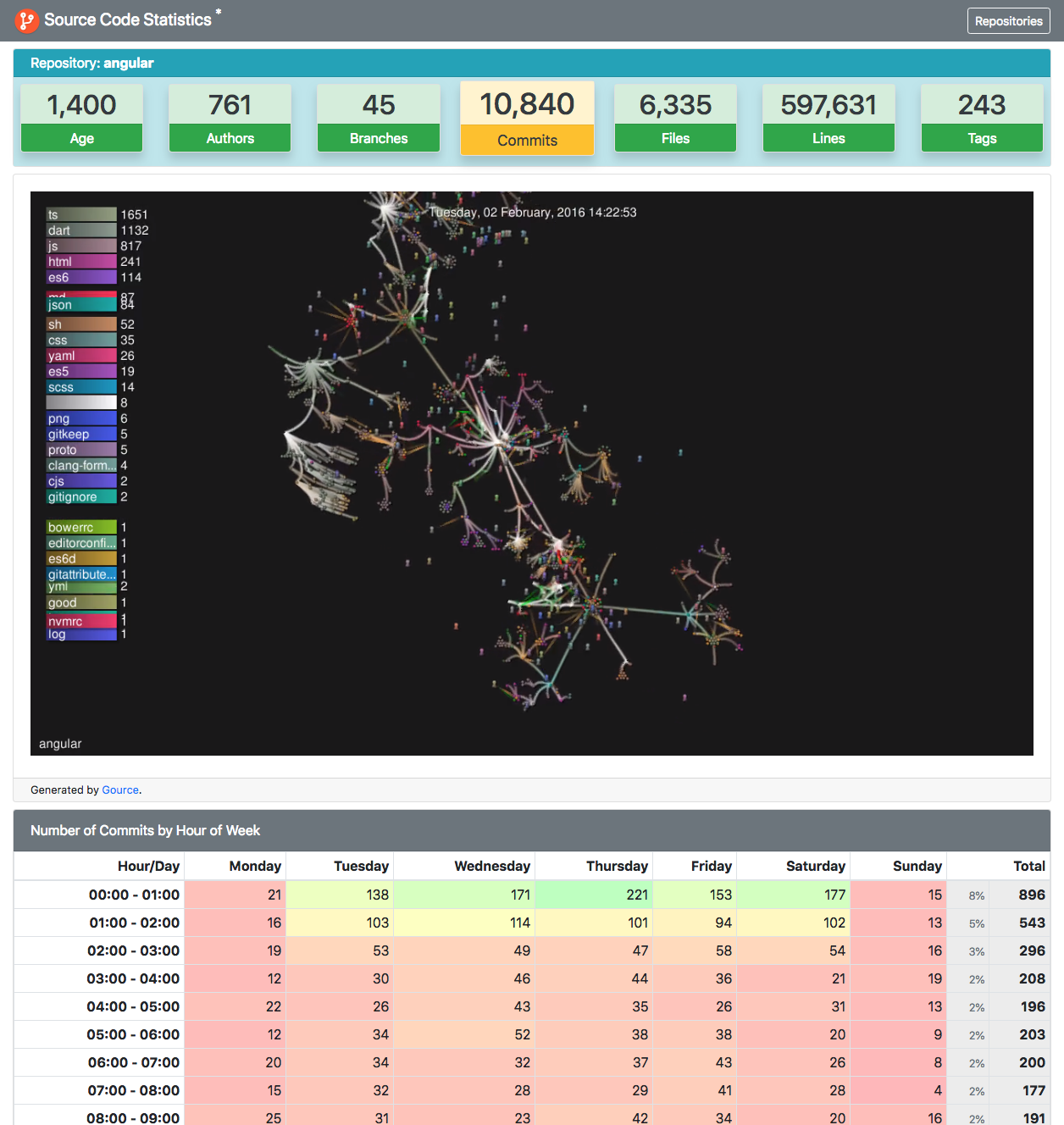Click the bowerrc legend bar
This screenshot has width=1064, height=1125.
81,527
